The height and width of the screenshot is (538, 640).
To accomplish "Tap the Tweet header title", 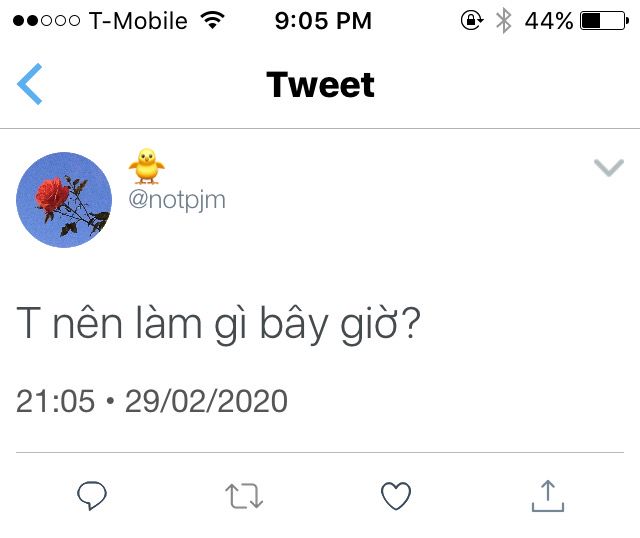I will click(320, 84).
